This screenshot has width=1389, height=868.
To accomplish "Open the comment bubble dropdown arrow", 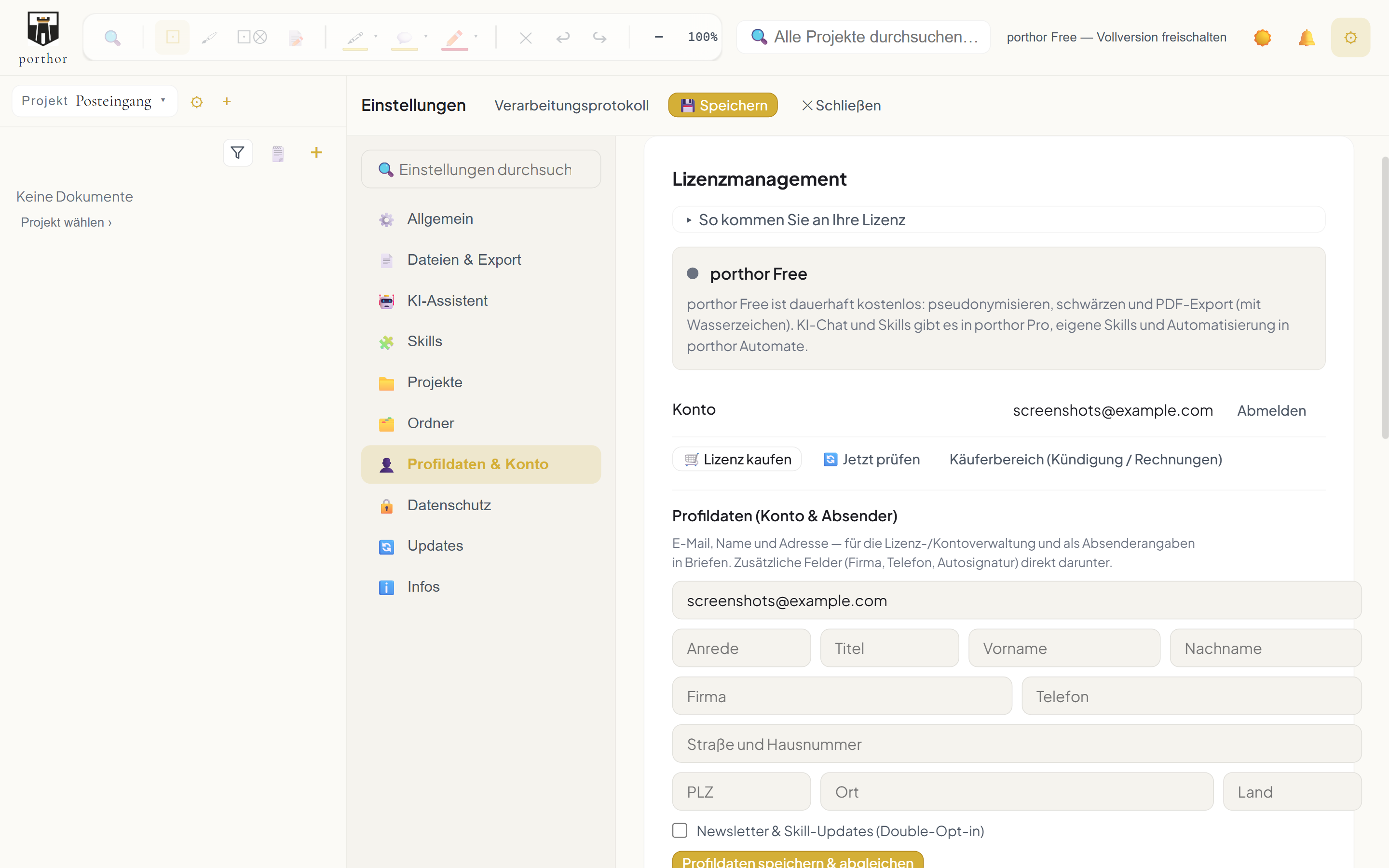I will 426,36.
